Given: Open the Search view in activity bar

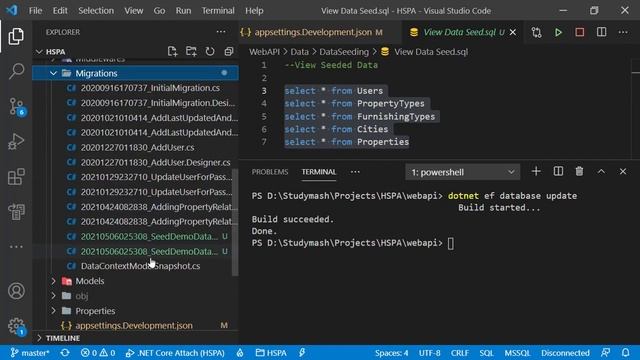Looking at the screenshot, I should 16,71.
